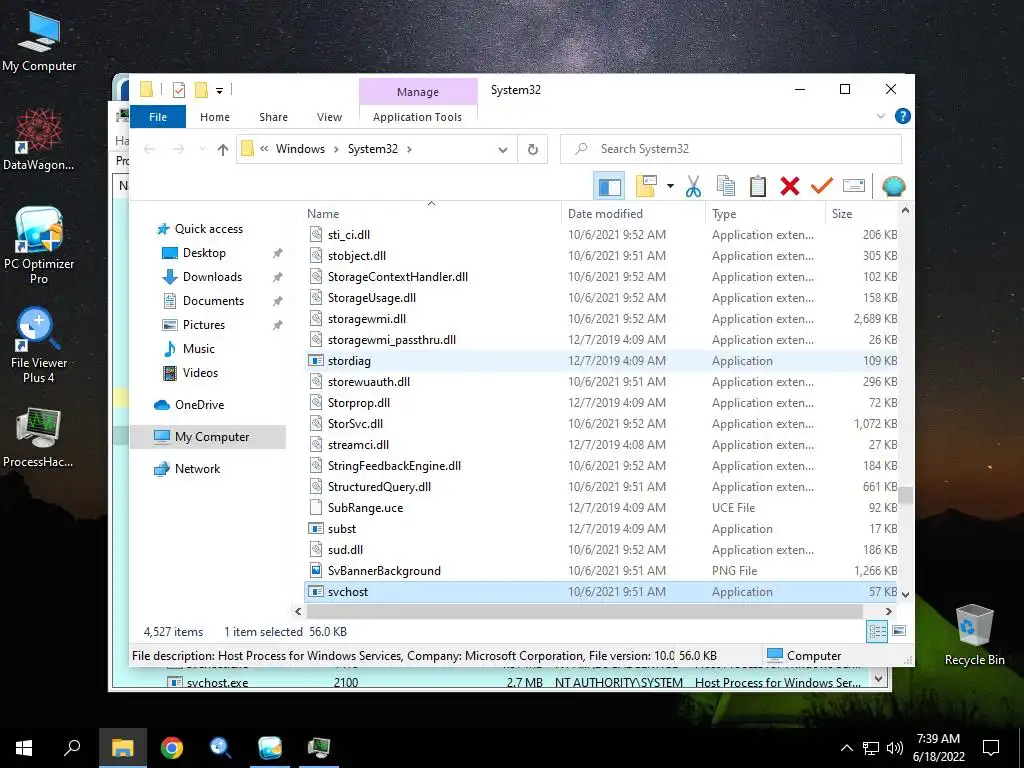Click the orange checkmark Properties icon
1024x768 pixels.
822,187
